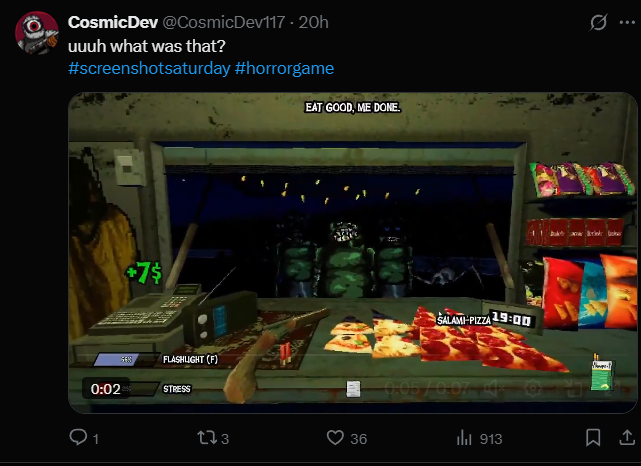This screenshot has height=466, width=641.
Task: Open the 20h post timestamp
Action: [313, 22]
